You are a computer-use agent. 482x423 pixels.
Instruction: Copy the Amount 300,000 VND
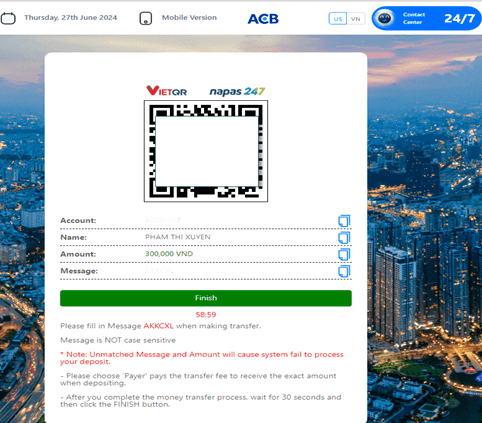pos(344,254)
